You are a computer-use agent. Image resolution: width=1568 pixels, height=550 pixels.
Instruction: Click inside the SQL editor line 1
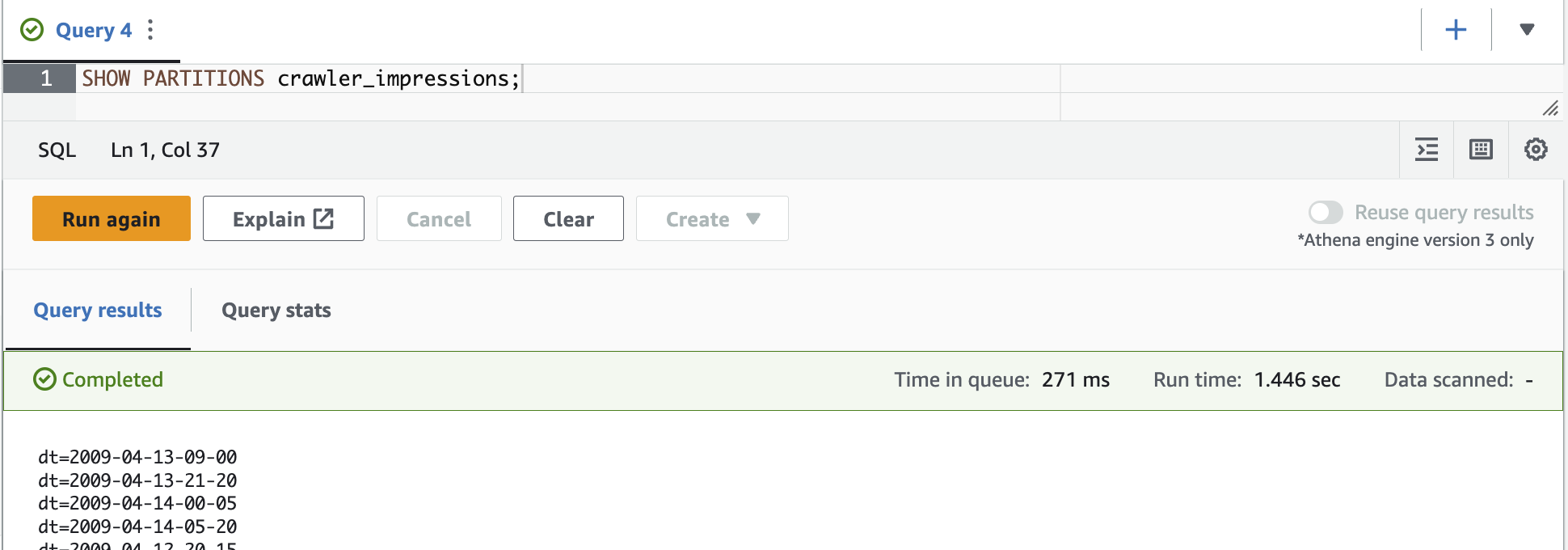coord(567,78)
